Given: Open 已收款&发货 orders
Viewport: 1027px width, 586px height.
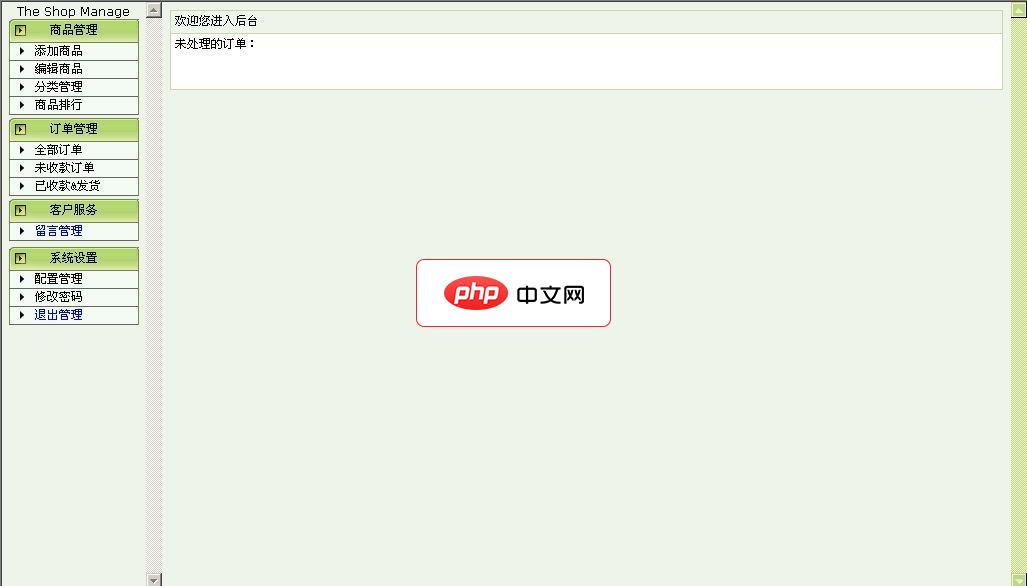Looking at the screenshot, I should (x=67, y=186).
